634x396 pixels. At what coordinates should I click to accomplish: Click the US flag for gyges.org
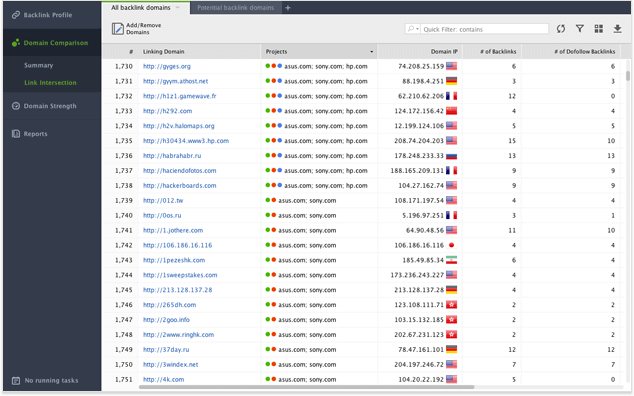tap(451, 66)
